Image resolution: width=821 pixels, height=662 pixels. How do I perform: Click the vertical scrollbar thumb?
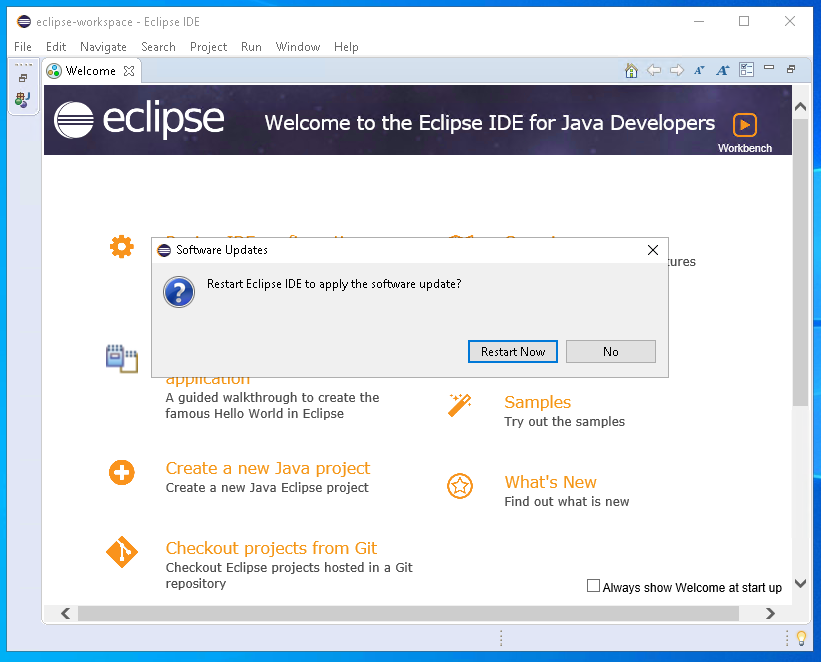(800, 262)
